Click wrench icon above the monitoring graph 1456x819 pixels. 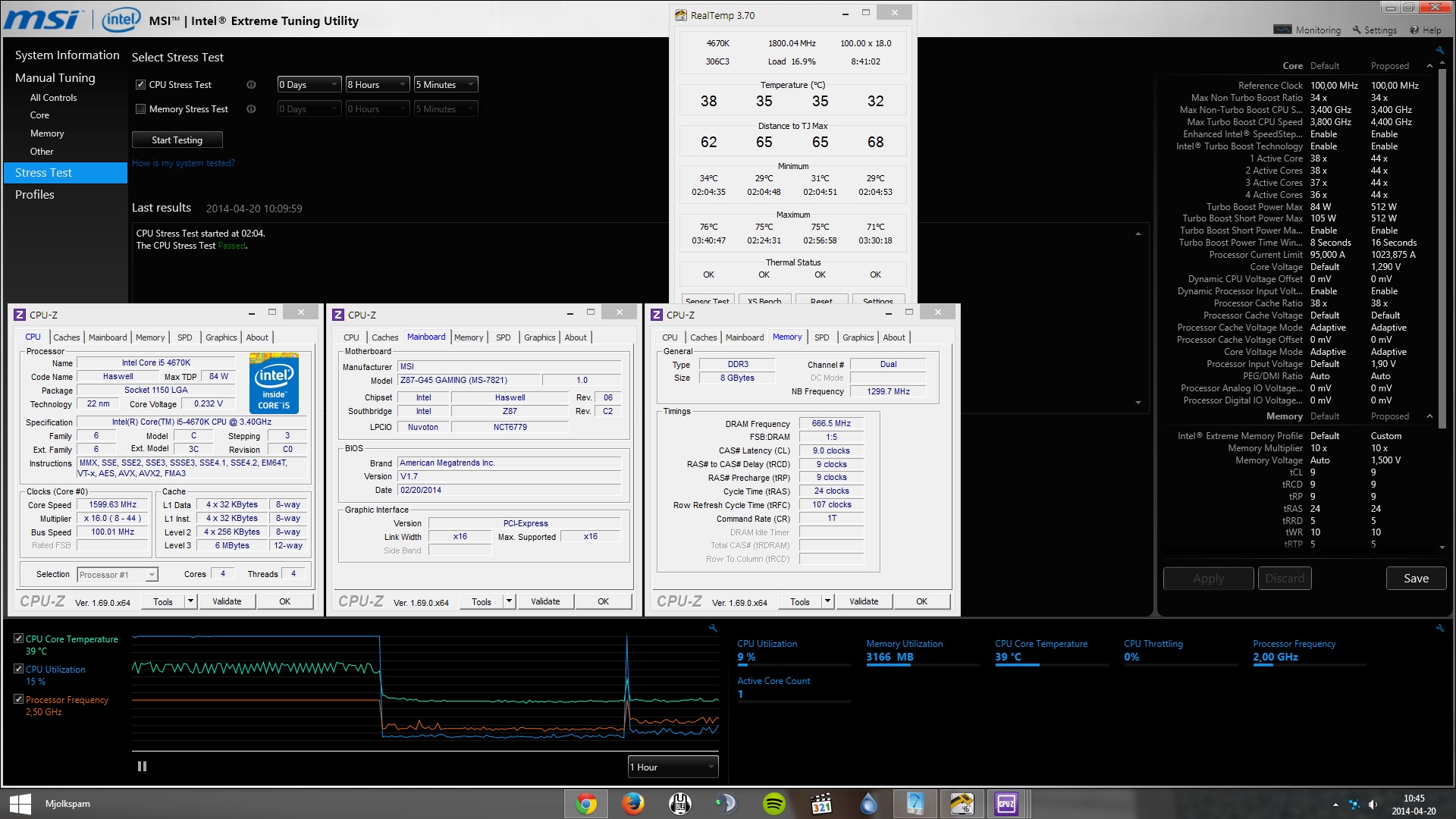coord(713,628)
